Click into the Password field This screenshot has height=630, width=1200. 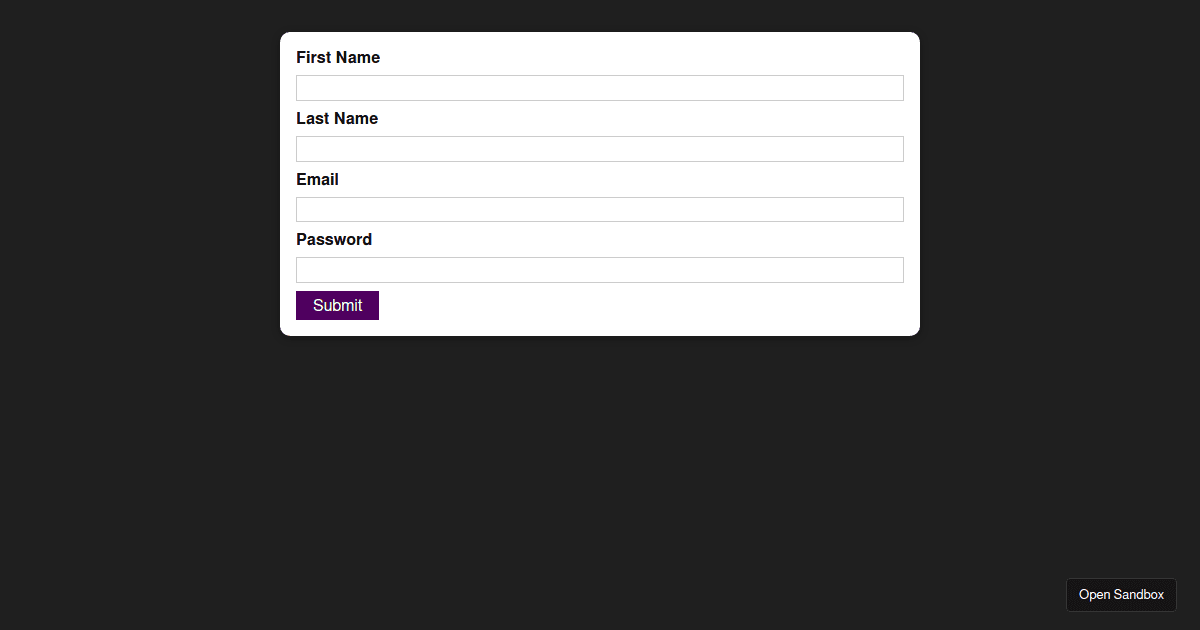[600, 270]
